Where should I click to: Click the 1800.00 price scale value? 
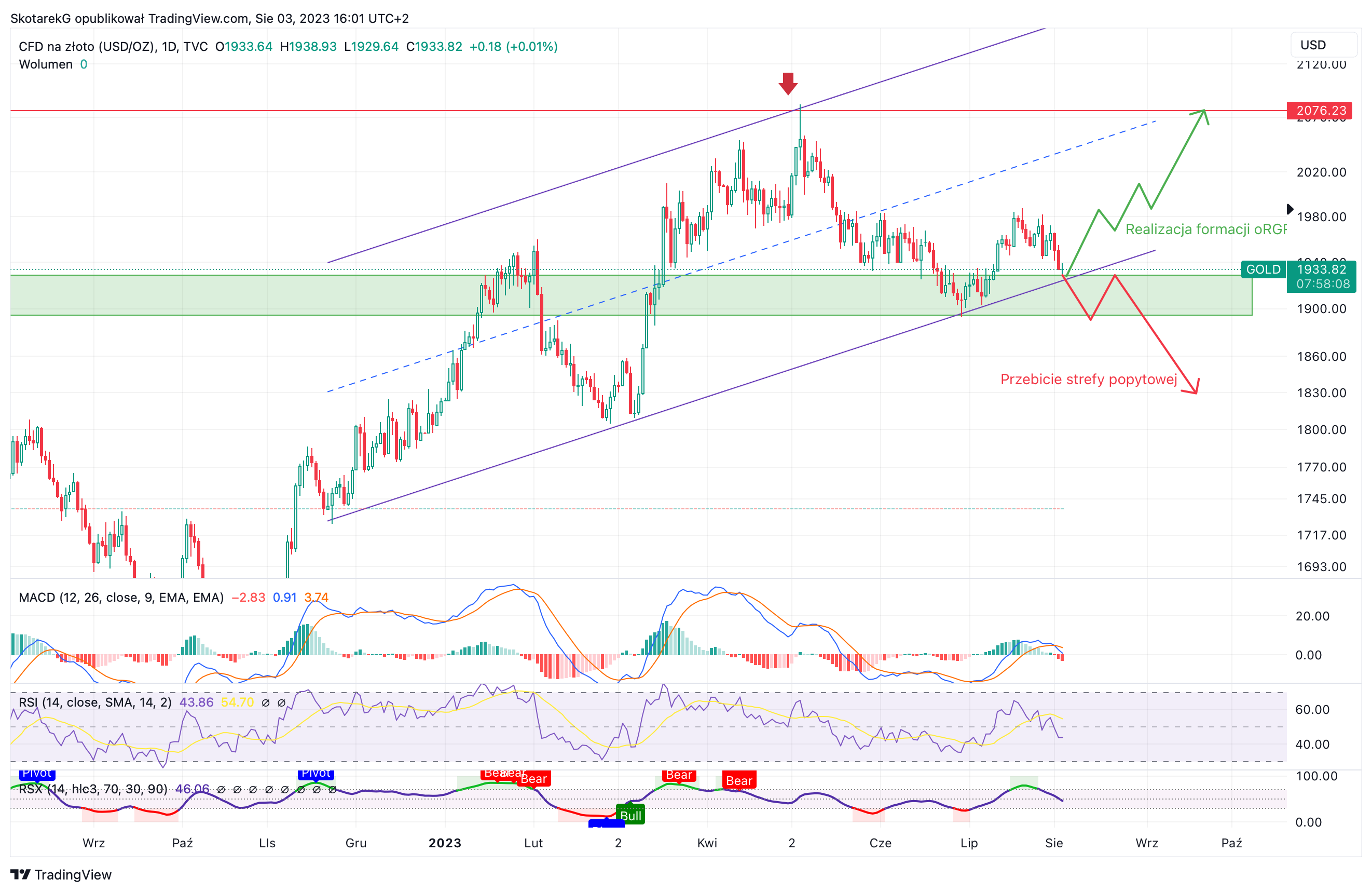point(1321,430)
